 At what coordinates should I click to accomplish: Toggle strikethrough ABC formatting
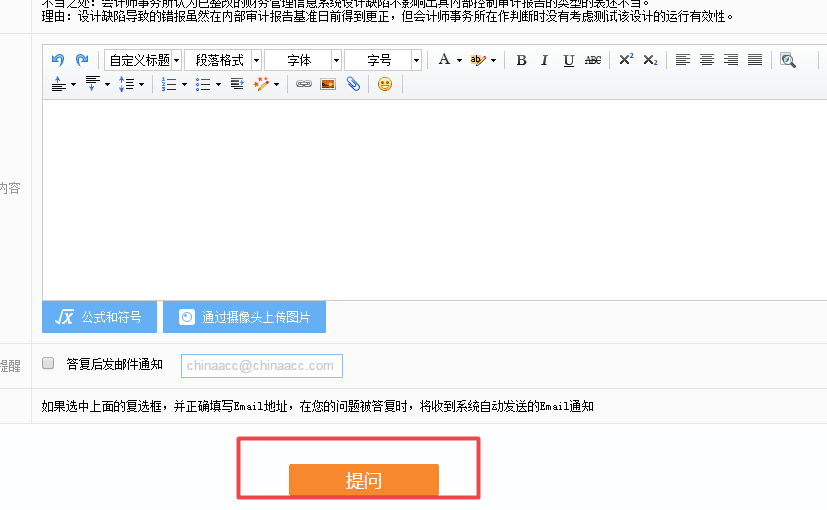tap(593, 60)
